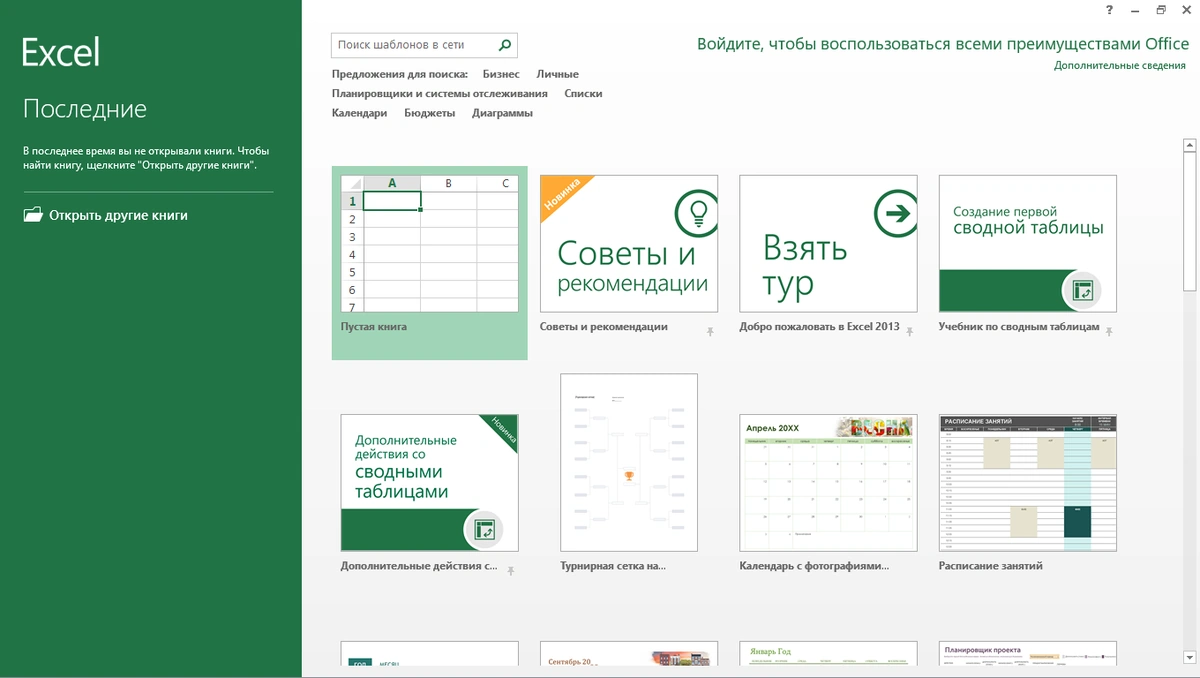
Task: Click the folder icon next to Open Other Workbooks
Action: [x=33, y=215]
